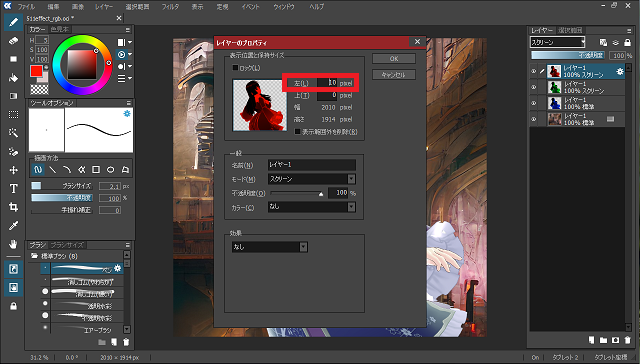
Task: Select the Brush tool in left toolbar
Action: coord(13,22)
